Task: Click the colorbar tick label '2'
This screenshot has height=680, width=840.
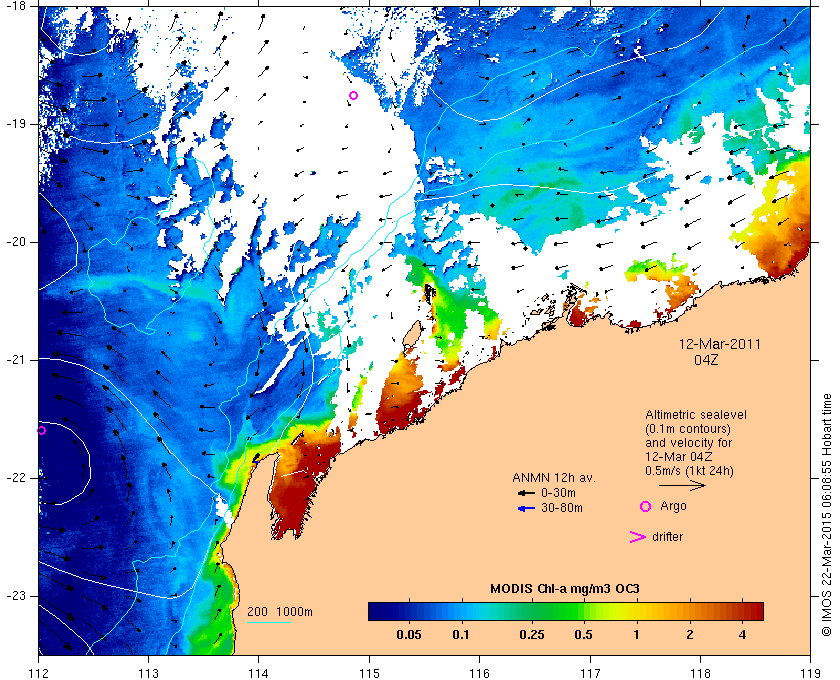Action: coord(689,635)
